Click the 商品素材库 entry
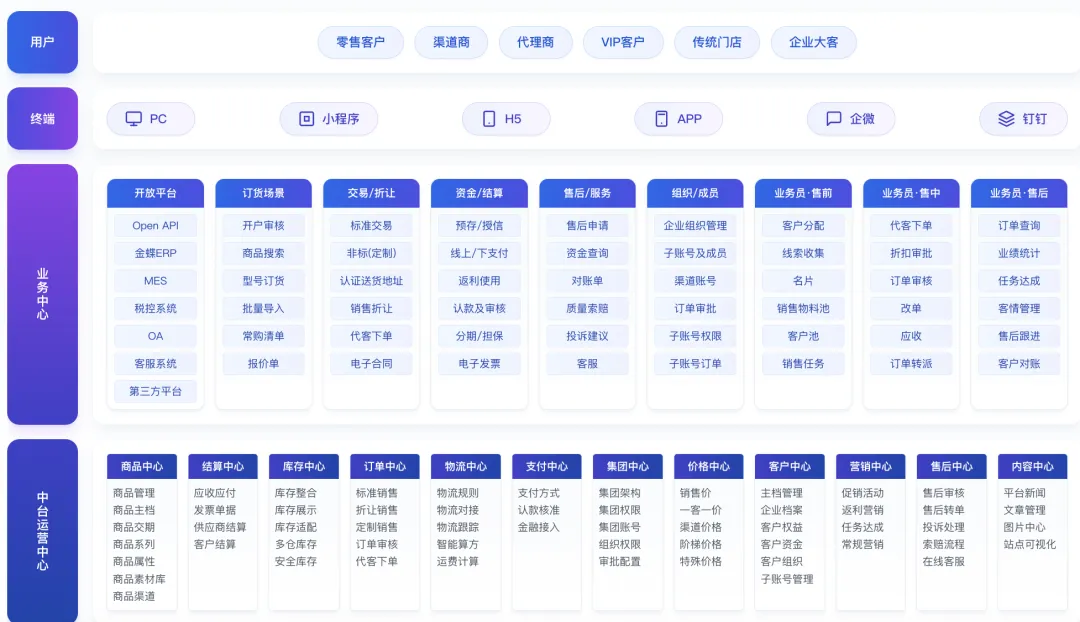Viewport: 1080px width, 622px height. [139, 579]
